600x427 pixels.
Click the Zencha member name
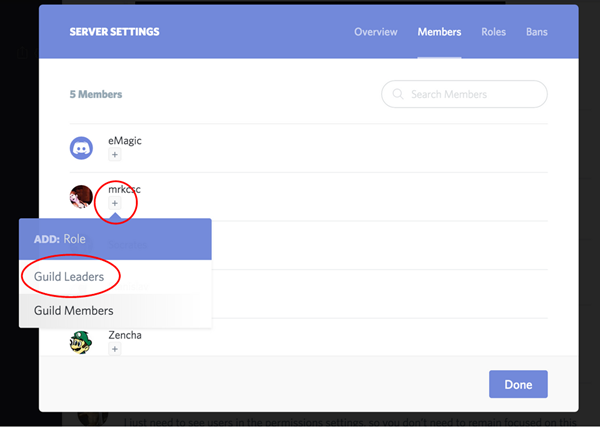pyautogui.click(x=125, y=335)
